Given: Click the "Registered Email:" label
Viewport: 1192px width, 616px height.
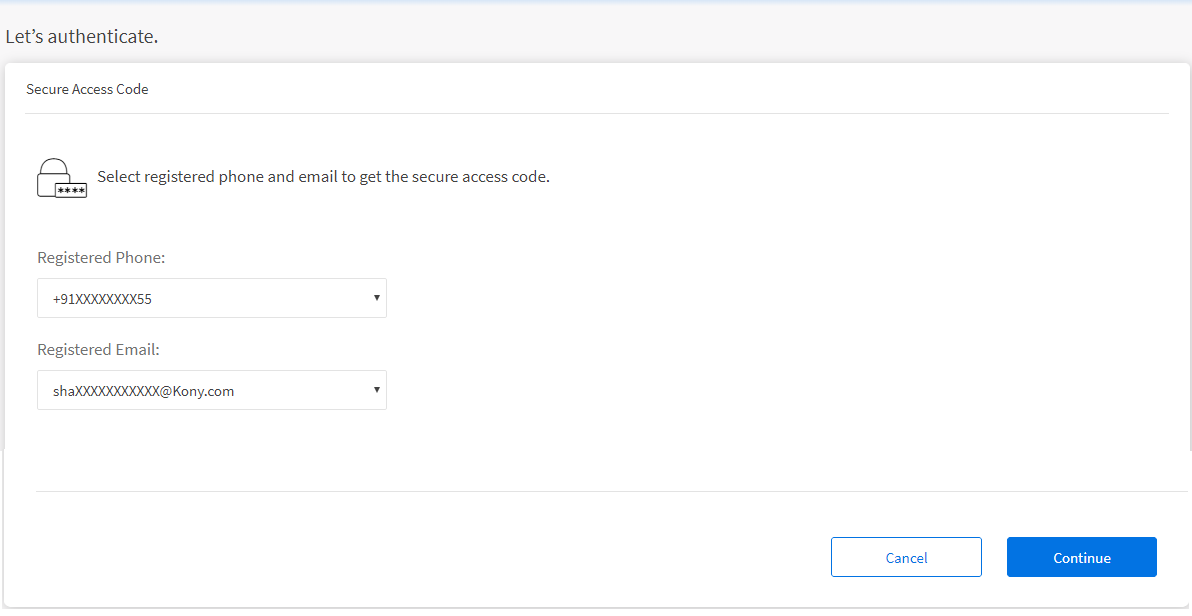Looking at the screenshot, I should click(x=98, y=350).
